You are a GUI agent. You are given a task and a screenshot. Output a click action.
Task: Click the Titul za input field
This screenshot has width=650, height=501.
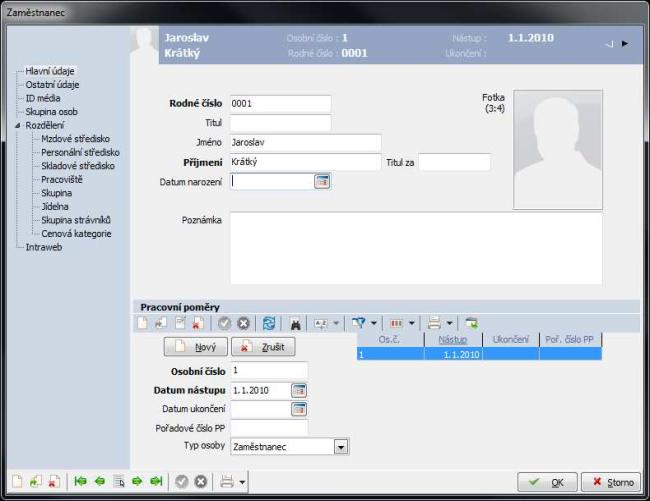455,162
